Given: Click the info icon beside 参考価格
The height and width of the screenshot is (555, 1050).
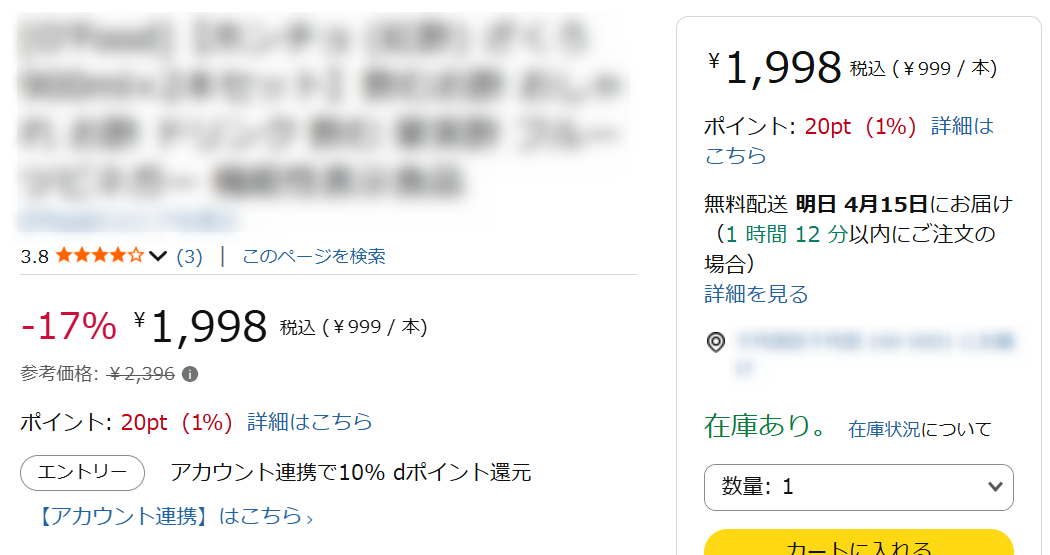Looking at the screenshot, I should (x=190, y=374).
